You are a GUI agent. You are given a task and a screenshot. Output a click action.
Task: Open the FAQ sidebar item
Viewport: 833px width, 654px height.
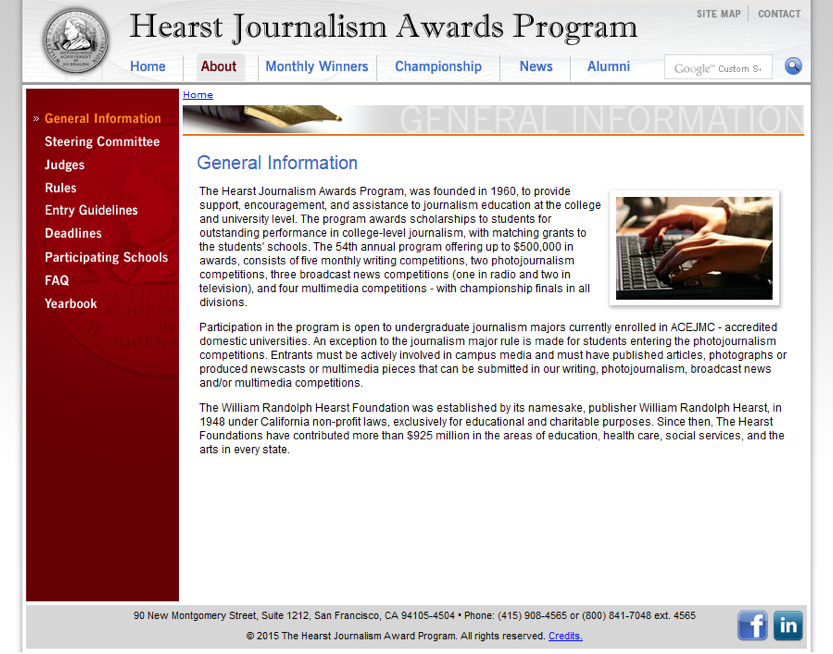(x=57, y=281)
